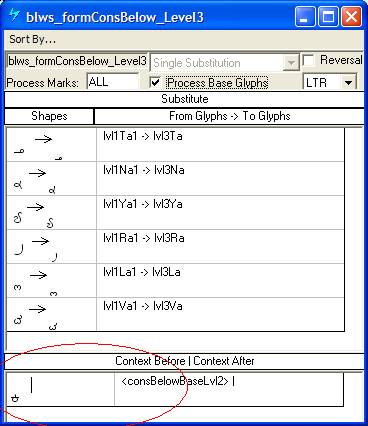Click the Shapes column header
The height and width of the screenshot is (426, 368).
[x=49, y=116]
